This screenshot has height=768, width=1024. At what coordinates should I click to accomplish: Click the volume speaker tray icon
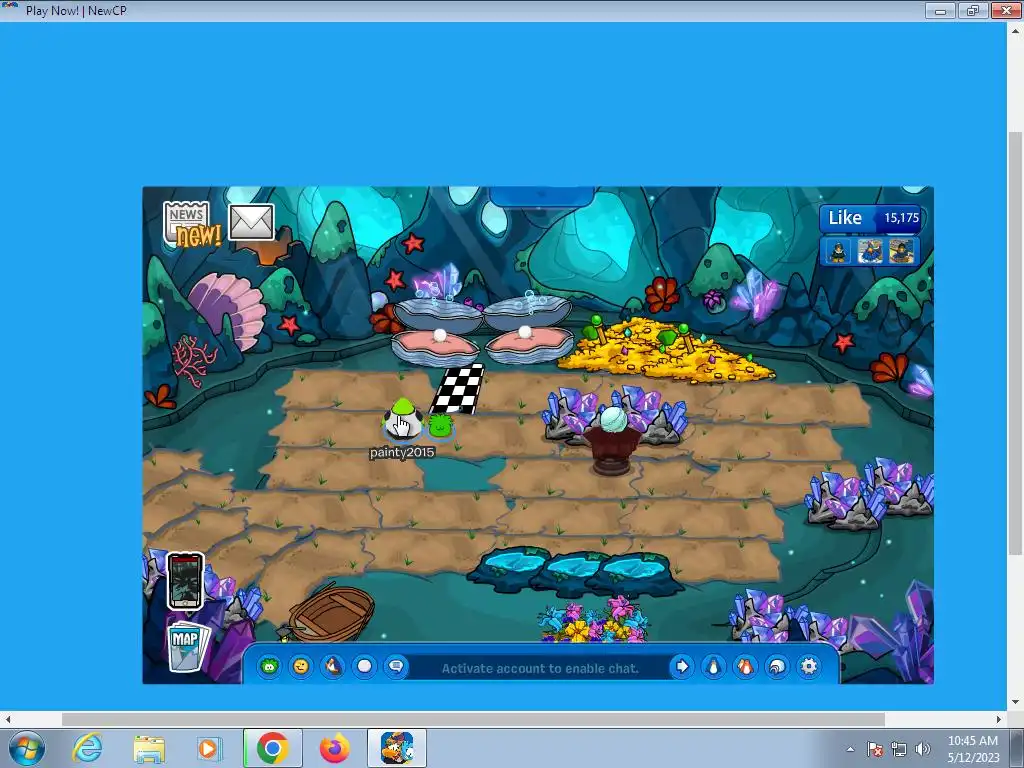point(922,749)
